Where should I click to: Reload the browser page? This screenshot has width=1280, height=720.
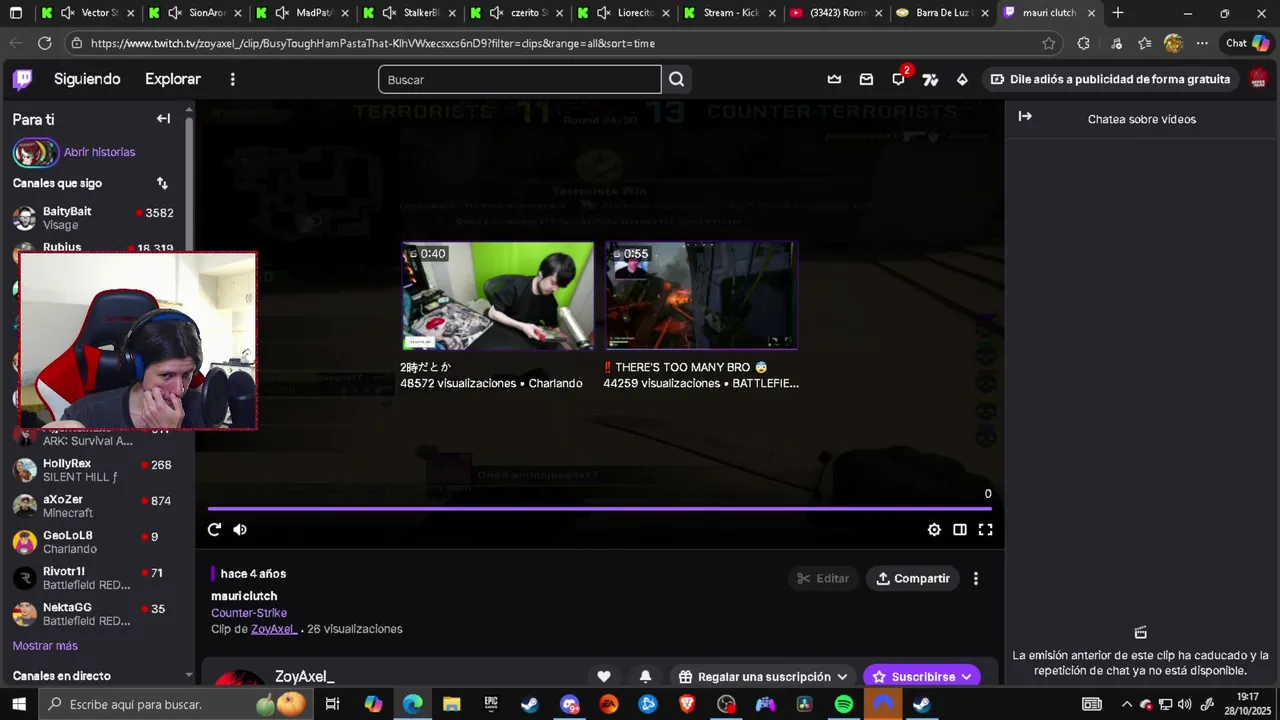point(44,43)
